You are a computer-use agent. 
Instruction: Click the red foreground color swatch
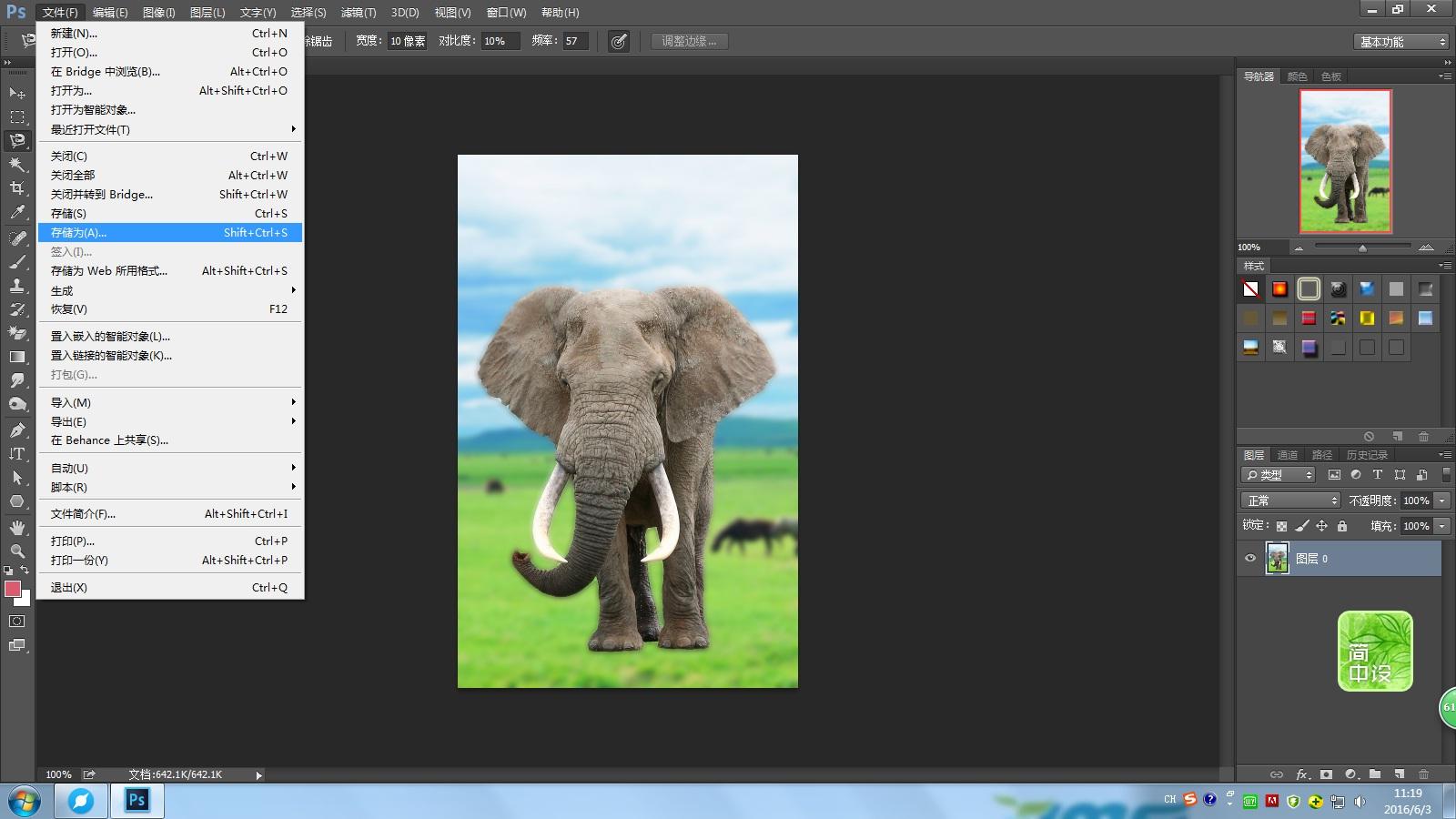tap(13, 589)
